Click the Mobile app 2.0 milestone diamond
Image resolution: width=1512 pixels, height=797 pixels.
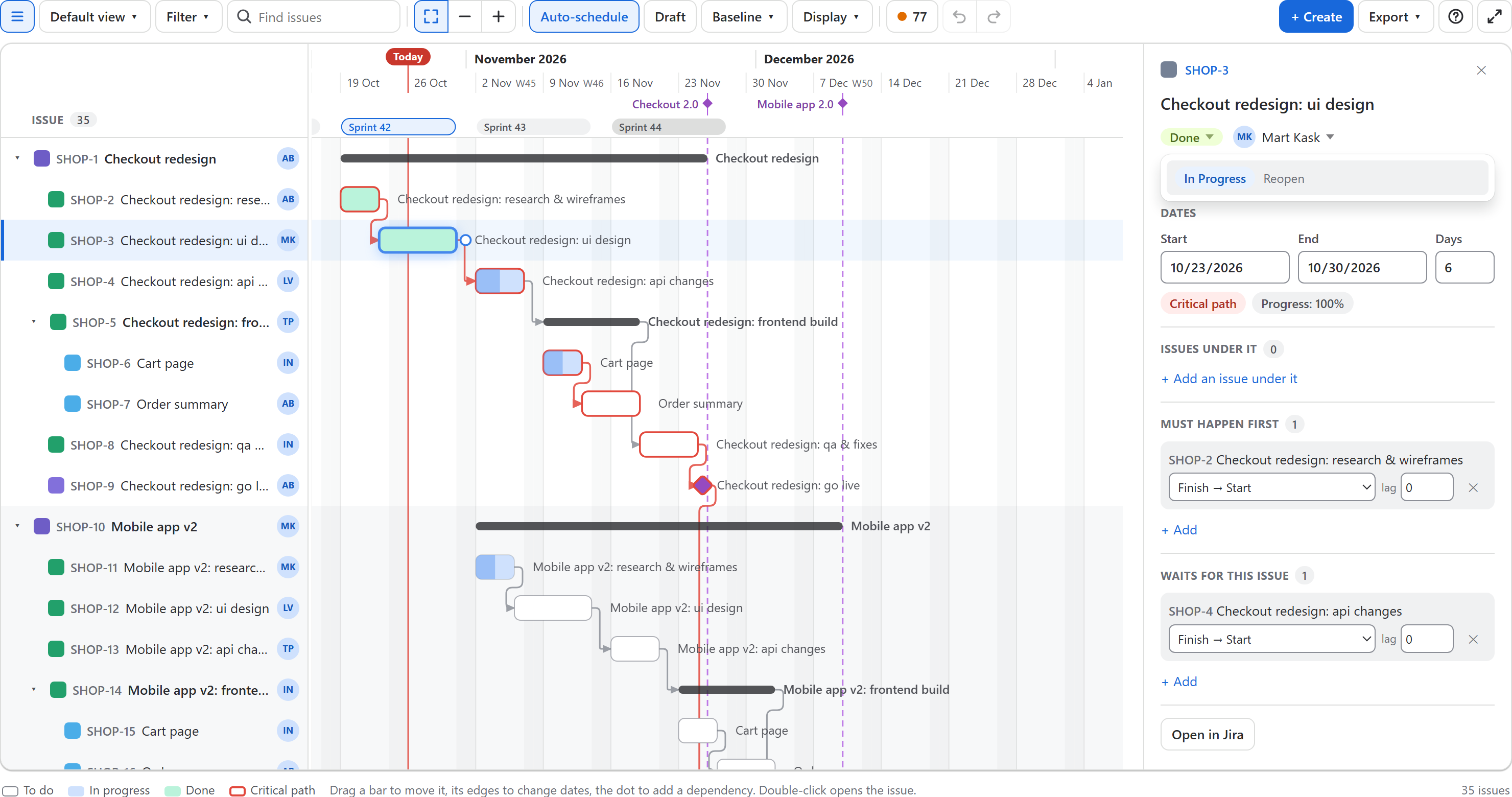pos(843,104)
